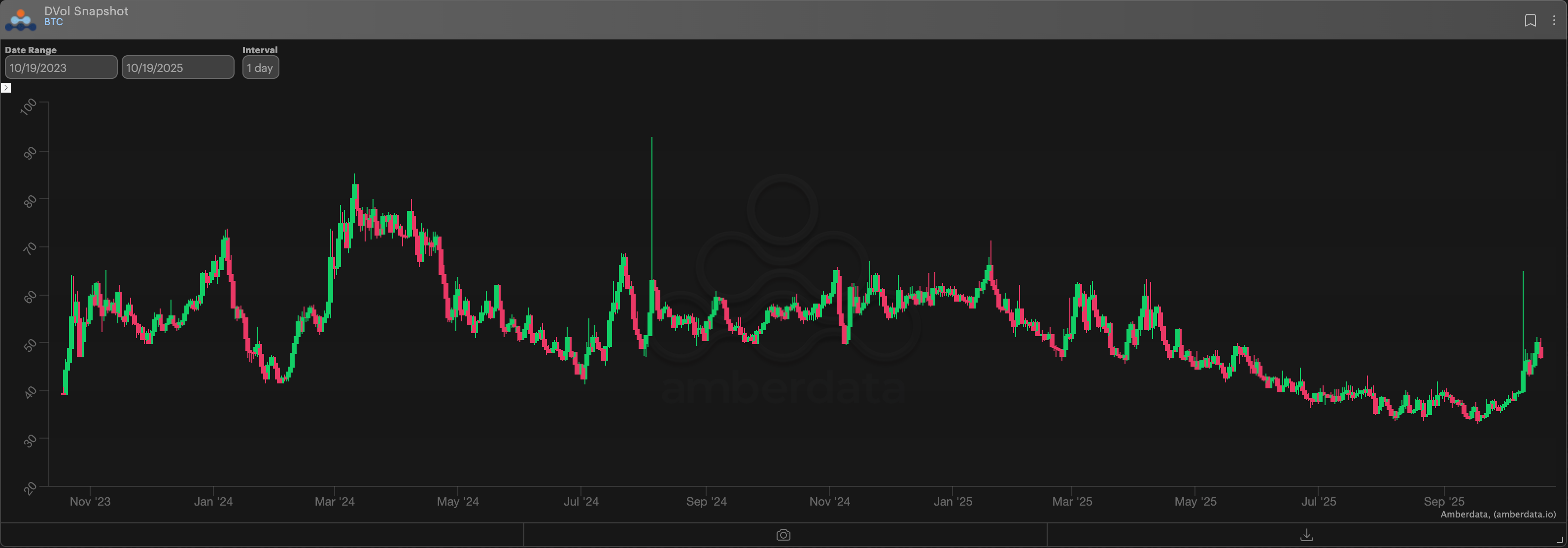This screenshot has width=1568, height=548.
Task: Click the 20 y-axis label
Action: point(30,488)
